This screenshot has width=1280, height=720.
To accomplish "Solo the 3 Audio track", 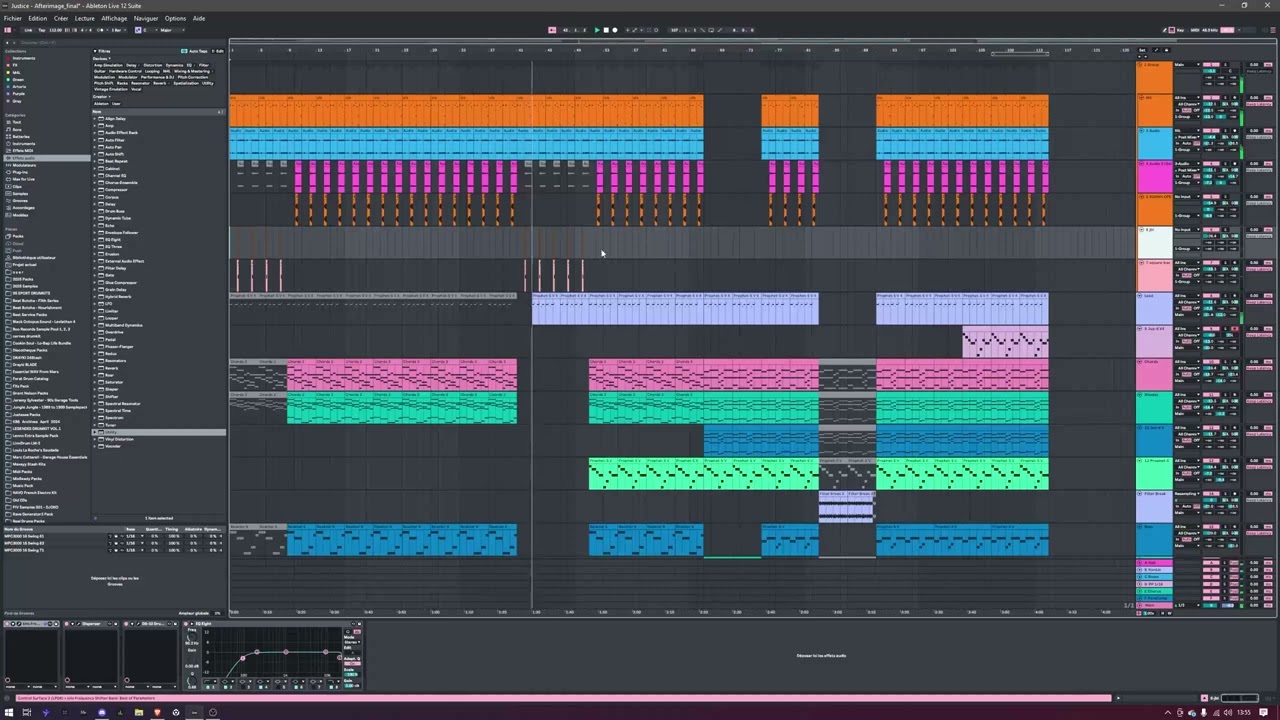I will pos(1225,131).
